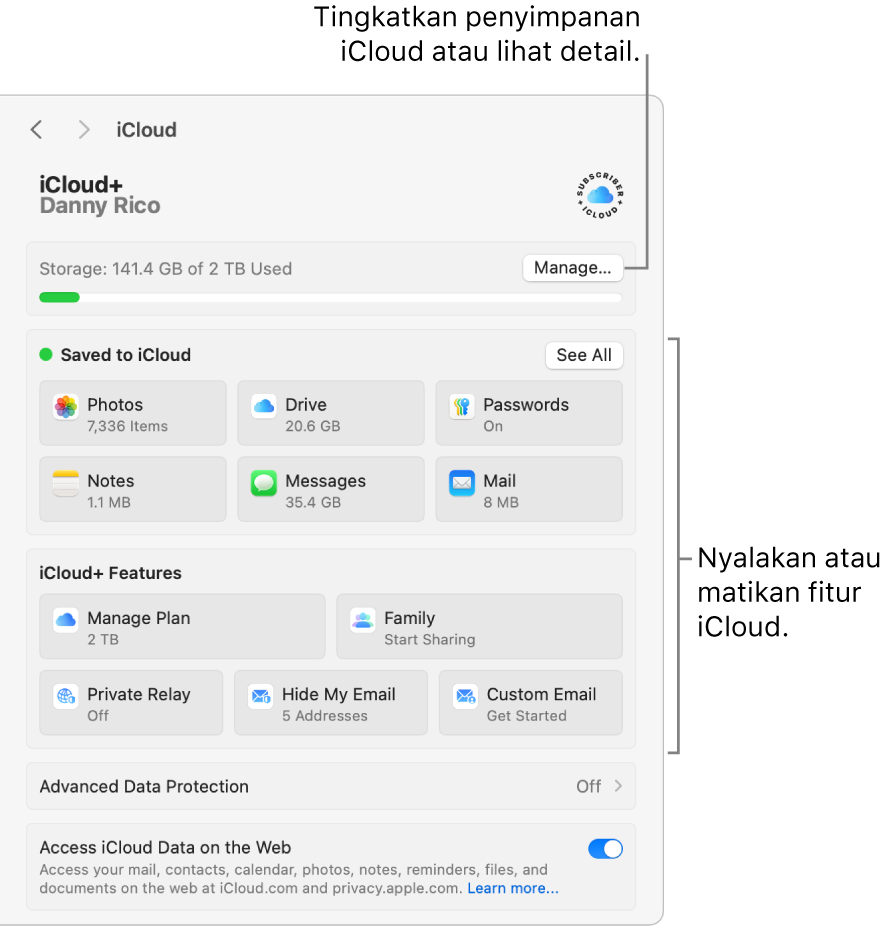Viewport: 888px width, 928px height.
Task: Click the iCloud subscriber badge
Action: click(x=600, y=195)
